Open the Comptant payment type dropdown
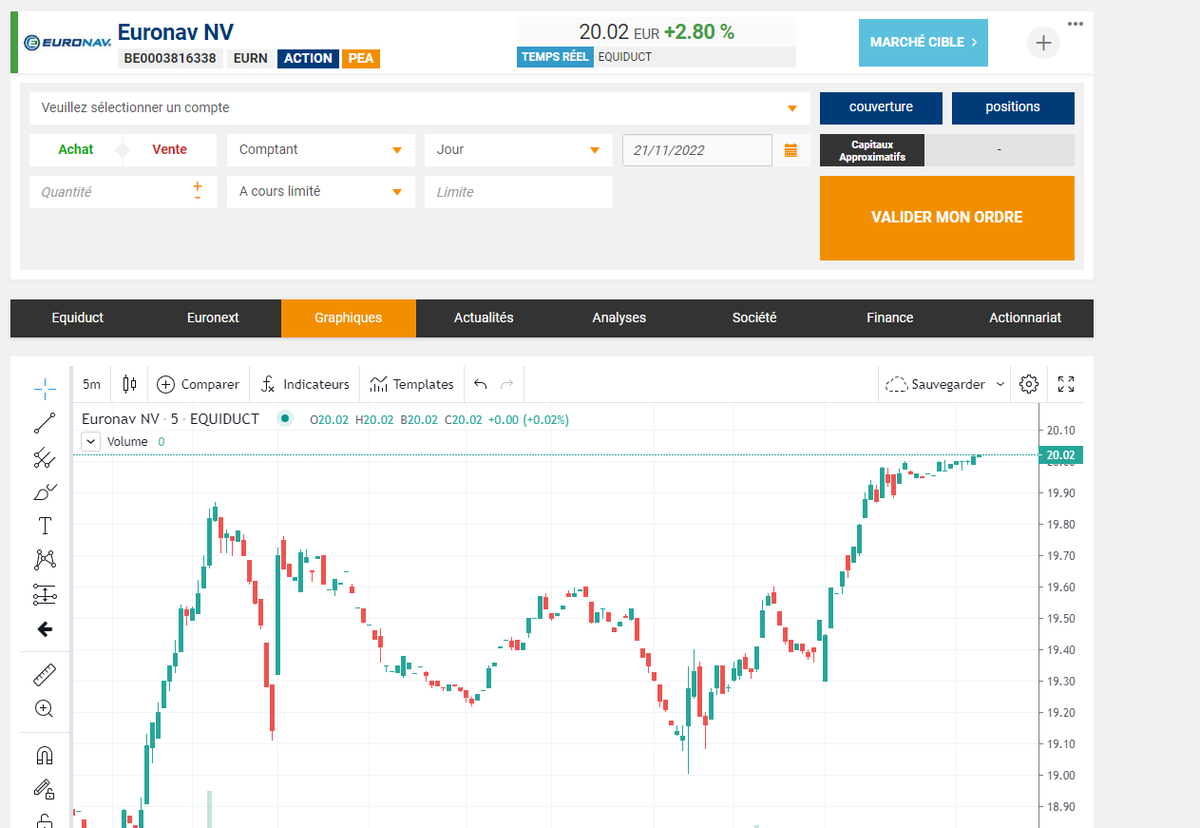 pos(321,150)
